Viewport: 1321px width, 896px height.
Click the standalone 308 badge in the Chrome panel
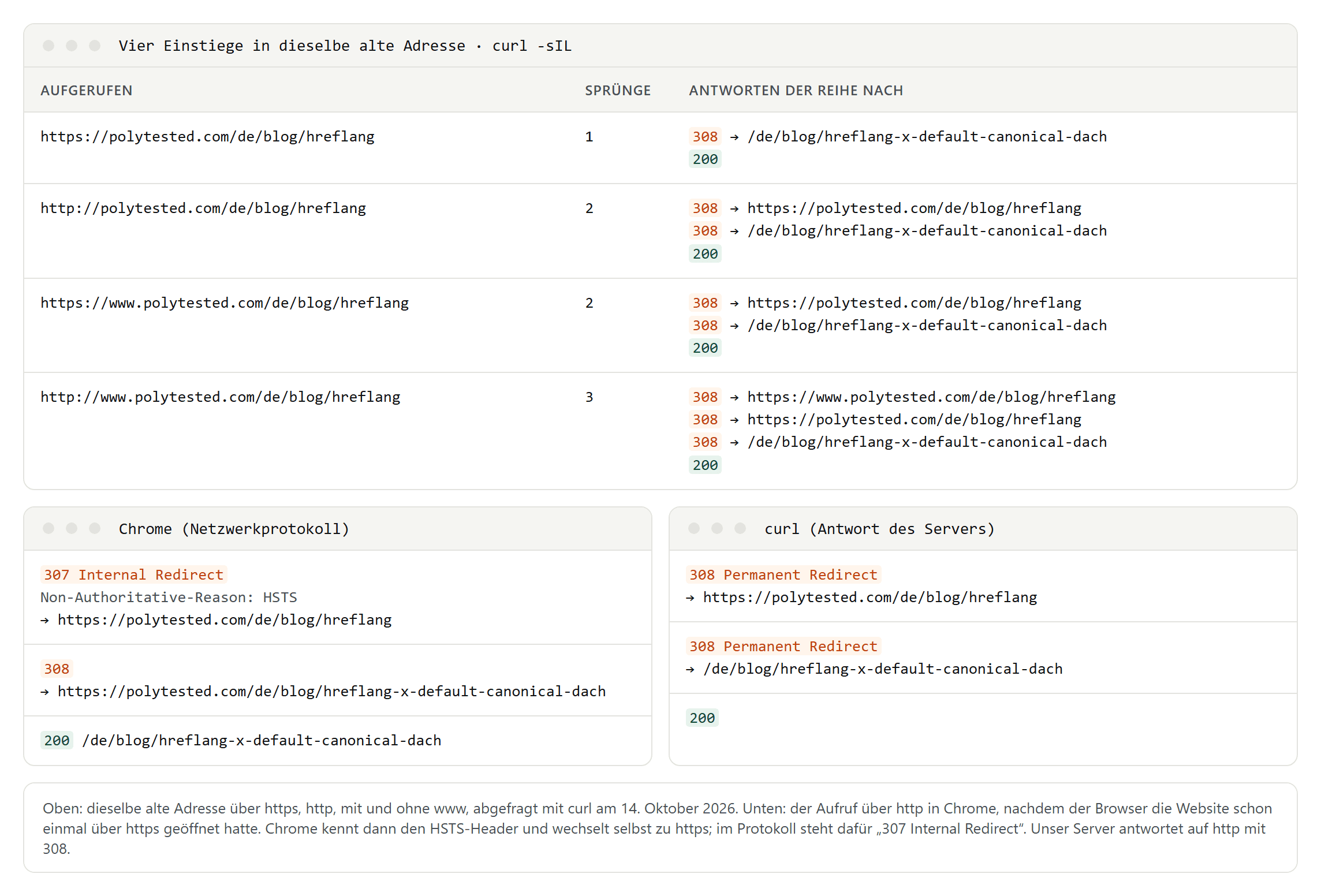[x=57, y=669]
